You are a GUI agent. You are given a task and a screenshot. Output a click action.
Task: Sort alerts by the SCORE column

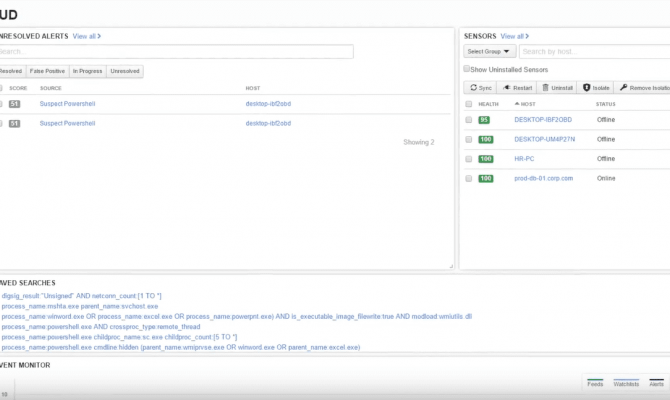pyautogui.click(x=18, y=88)
